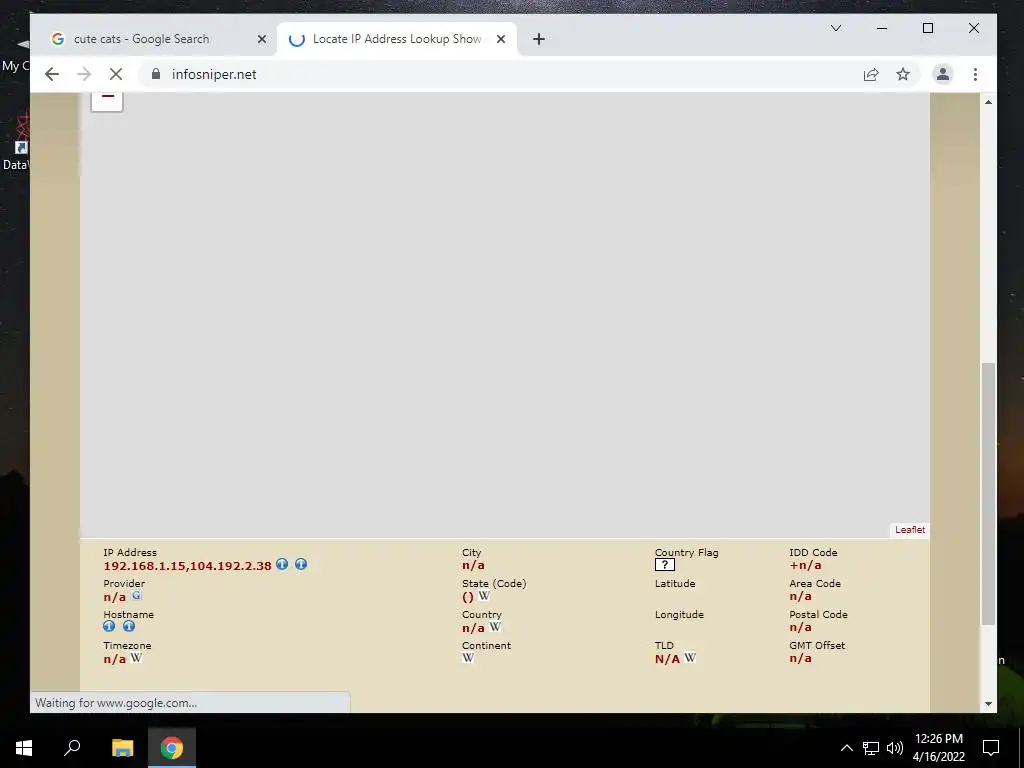This screenshot has height=768, width=1024.
Task: Click the second info icon under Hostname
Action: pyautogui.click(x=129, y=626)
